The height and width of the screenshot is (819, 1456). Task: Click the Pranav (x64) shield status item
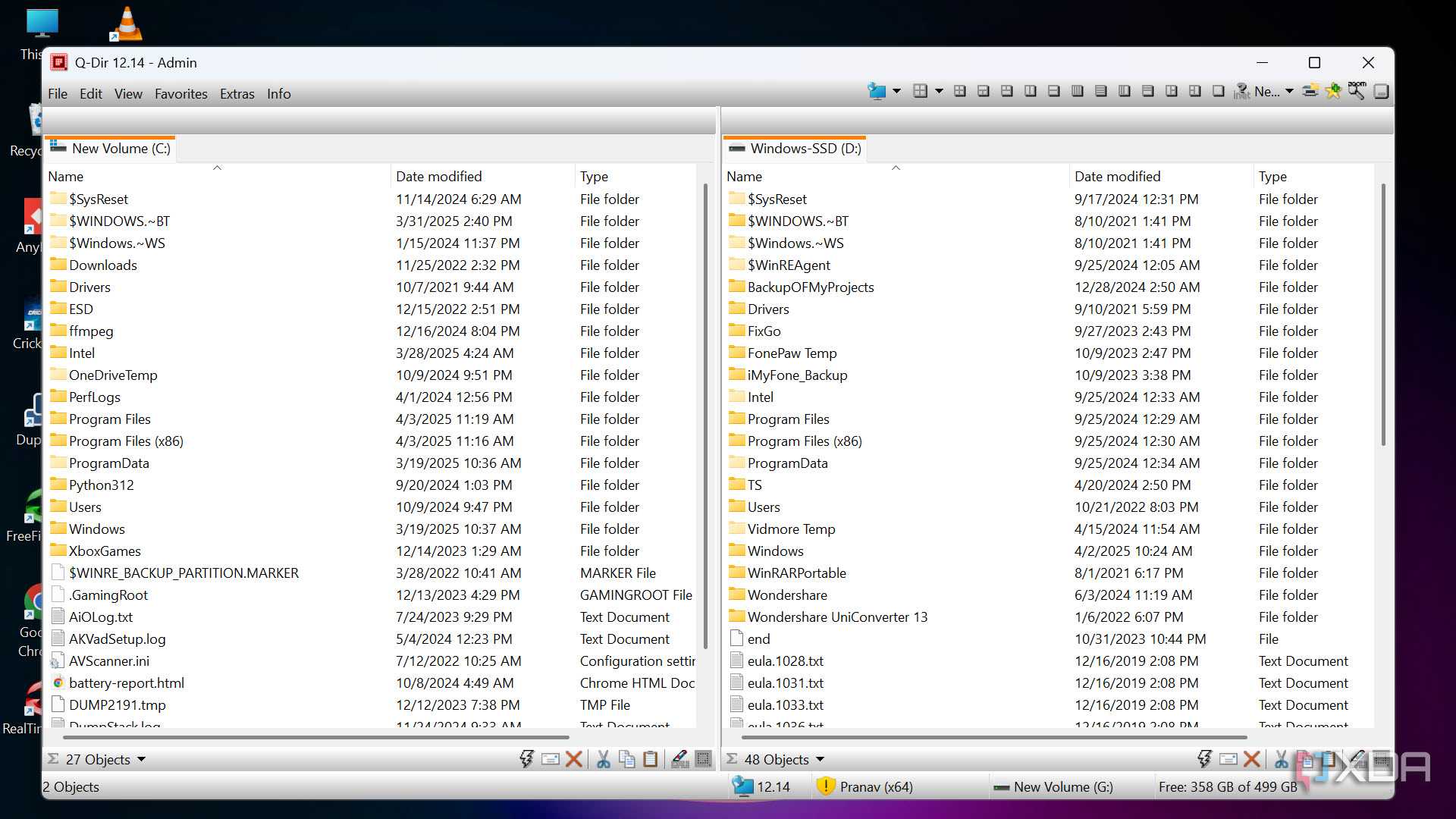point(864,786)
